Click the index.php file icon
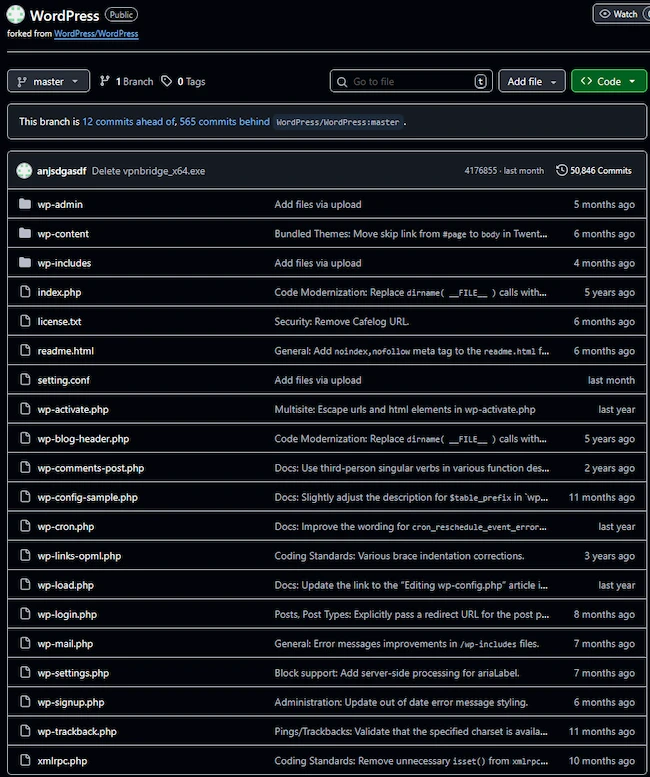 25,291
